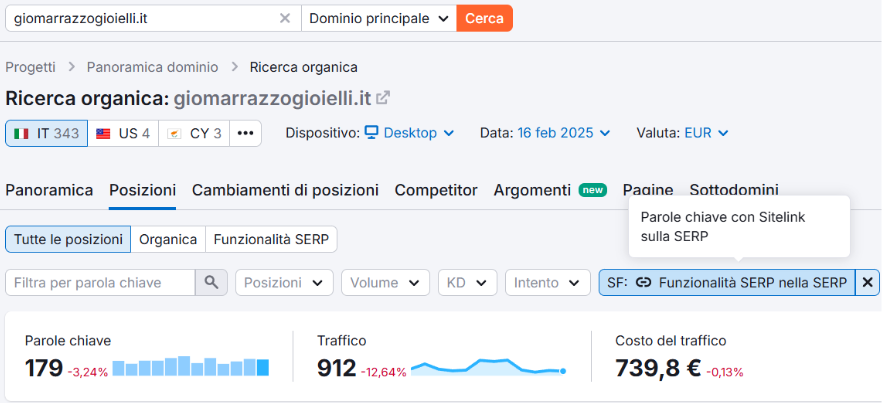Select the Italy flag IT 343 database
This screenshot has width=893, height=403.
point(46,133)
